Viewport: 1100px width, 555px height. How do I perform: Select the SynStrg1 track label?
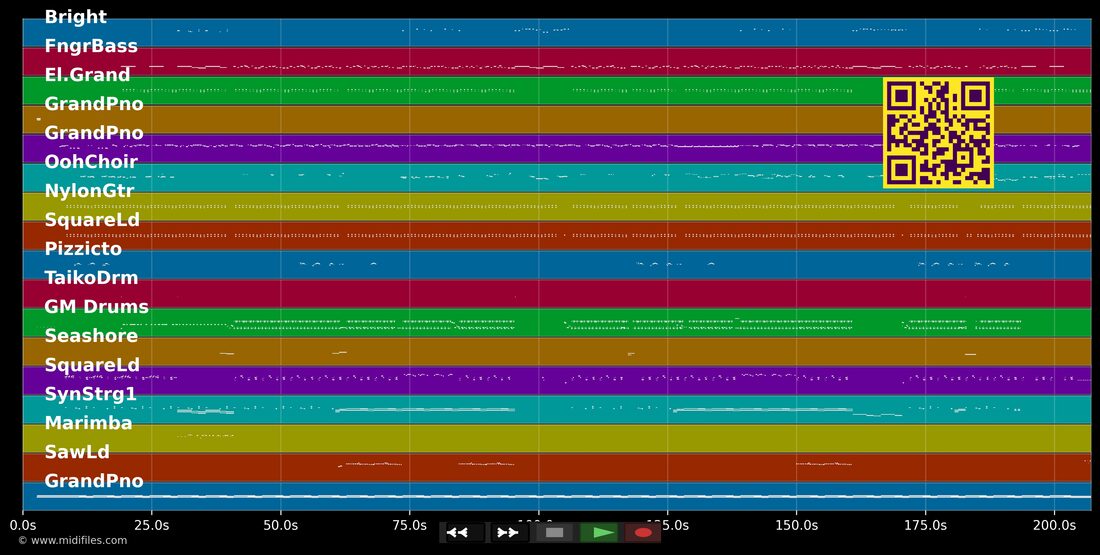coord(90,394)
